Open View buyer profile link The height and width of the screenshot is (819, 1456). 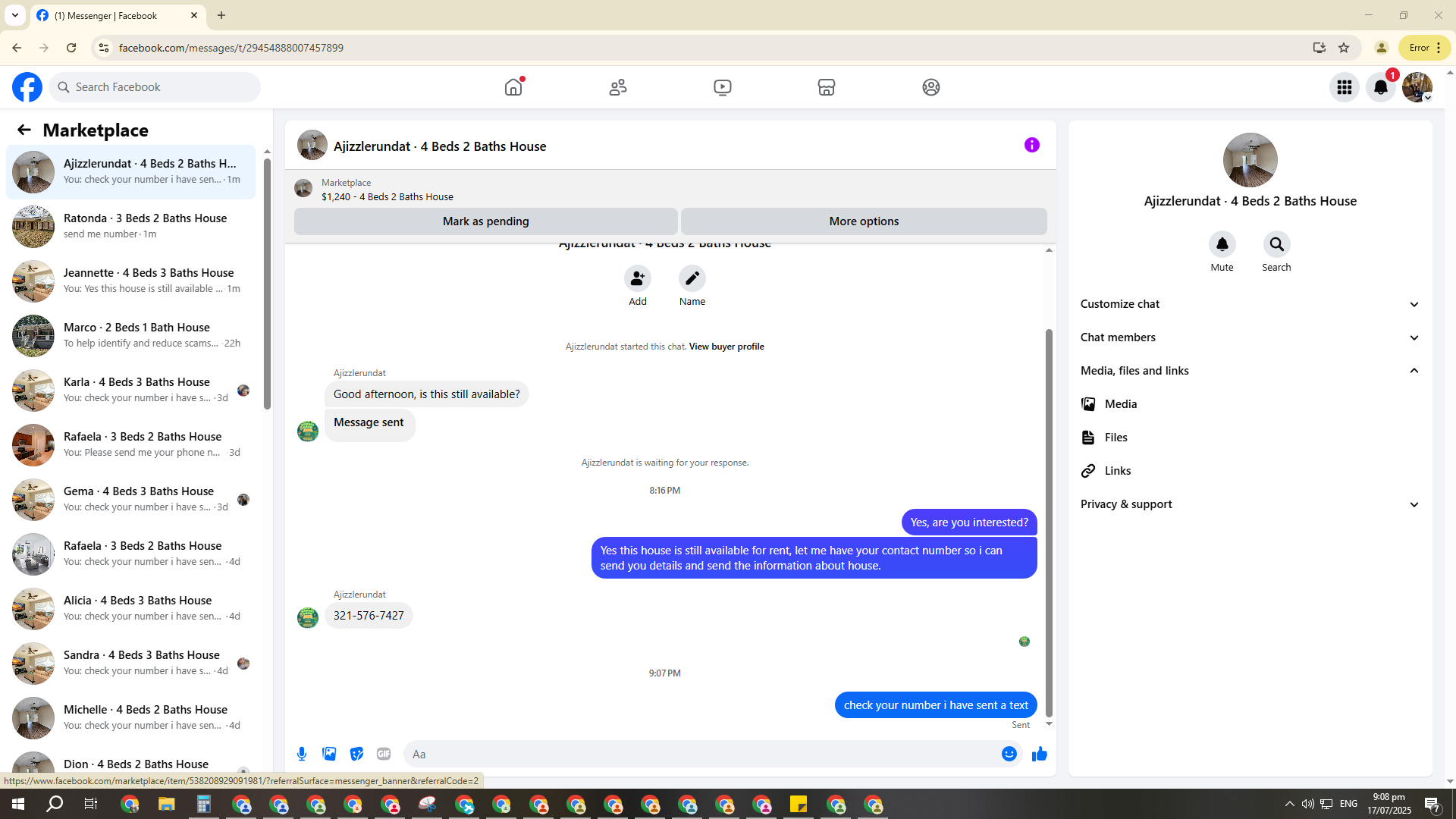pyautogui.click(x=726, y=347)
